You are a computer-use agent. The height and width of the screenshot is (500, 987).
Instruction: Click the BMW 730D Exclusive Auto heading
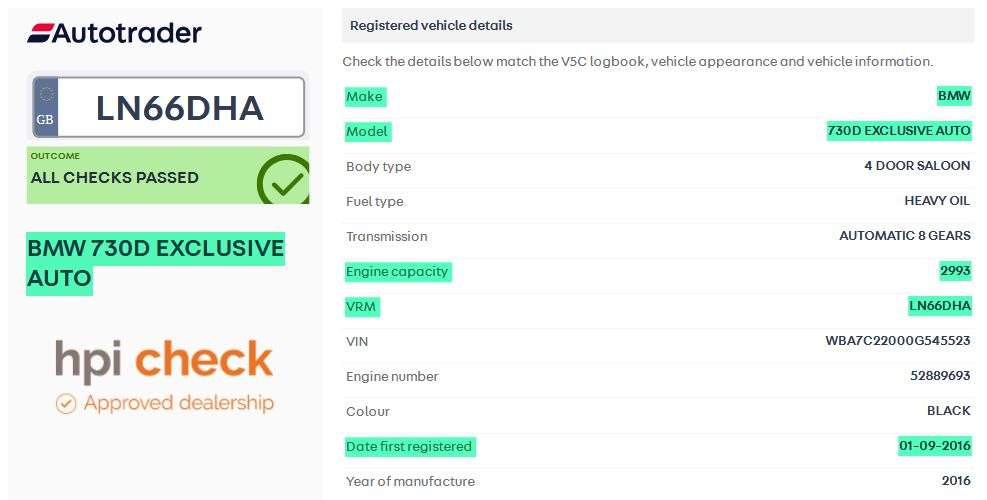pyautogui.click(x=155, y=262)
